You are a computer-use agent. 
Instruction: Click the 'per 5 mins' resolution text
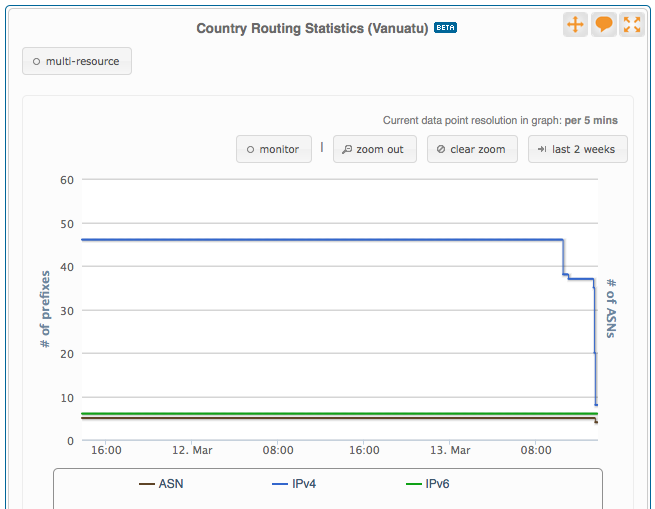(591, 120)
